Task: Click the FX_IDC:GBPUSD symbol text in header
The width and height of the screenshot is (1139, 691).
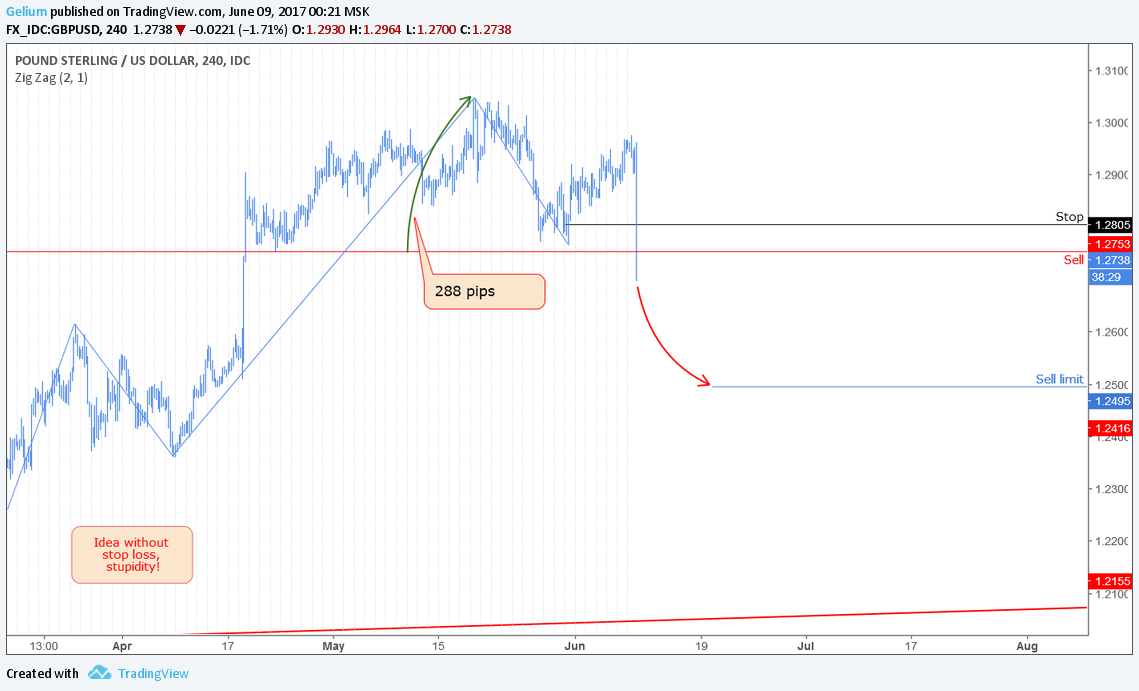Action: tap(52, 30)
